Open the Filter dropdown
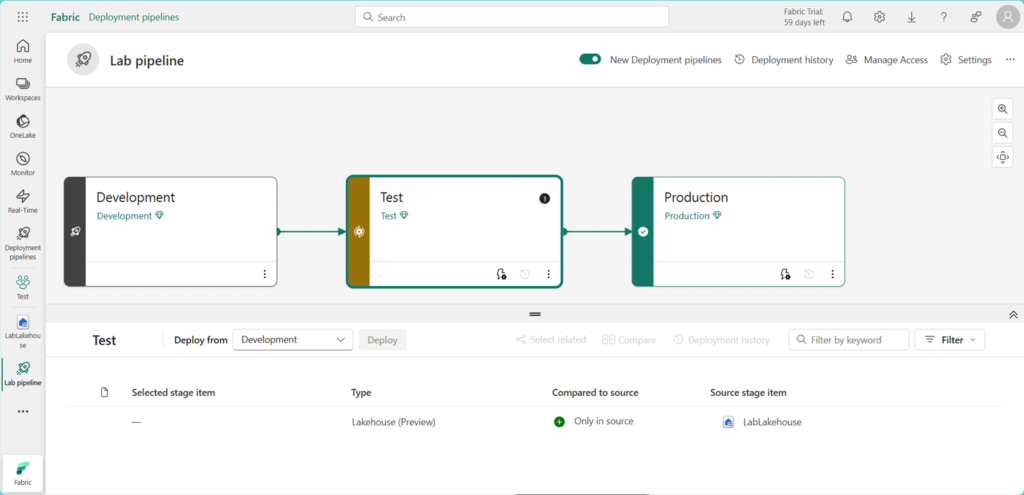Viewport: 1024px width, 495px height. pyautogui.click(x=950, y=340)
